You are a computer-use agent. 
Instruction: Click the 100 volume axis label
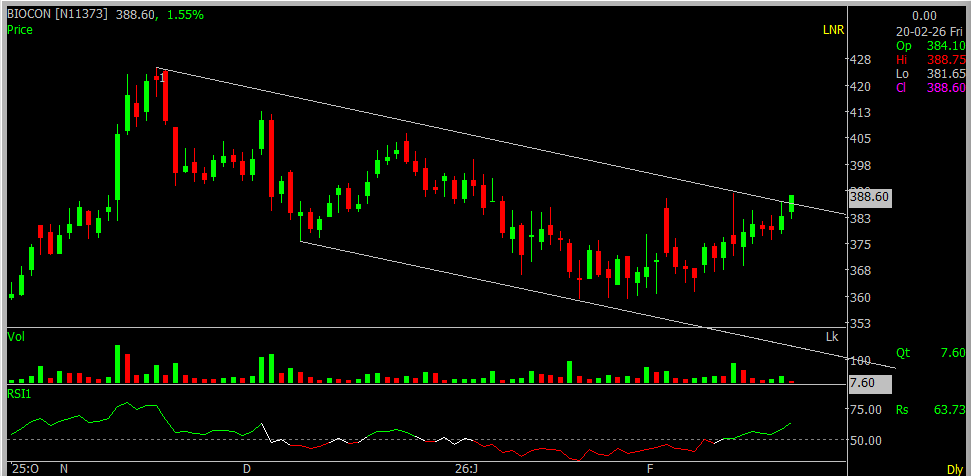[861, 360]
